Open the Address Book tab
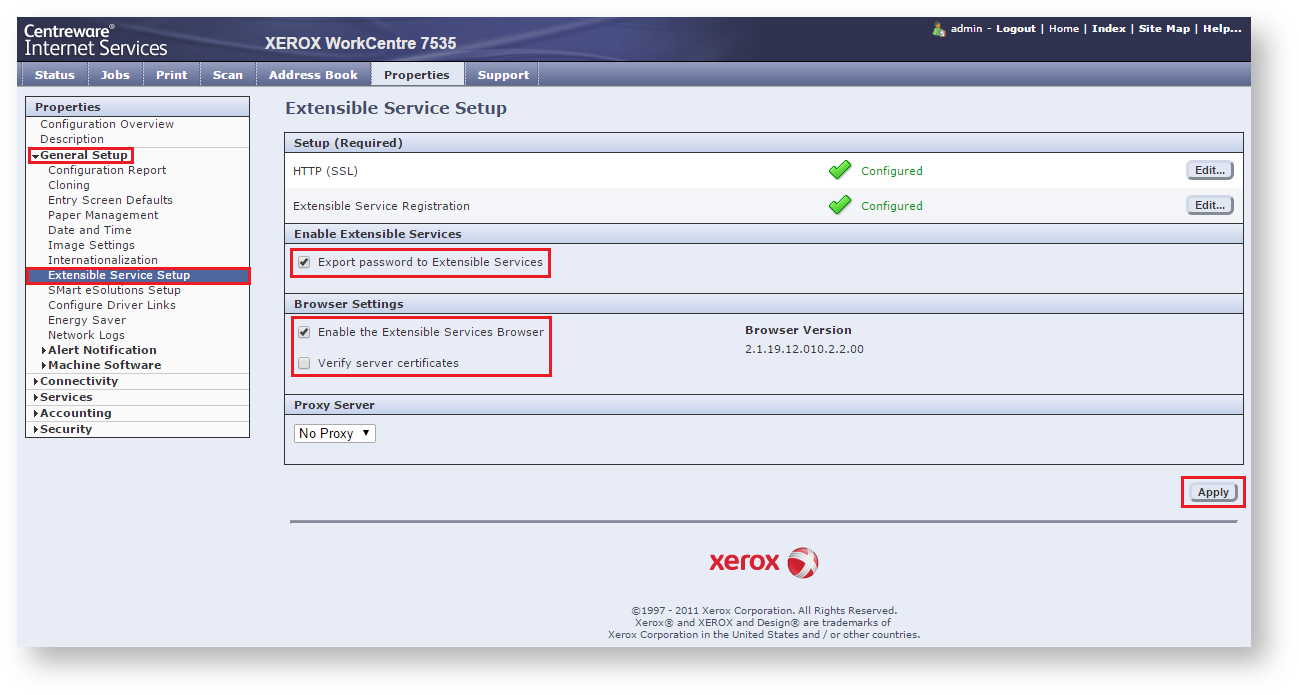The image size is (1299, 695). (313, 75)
